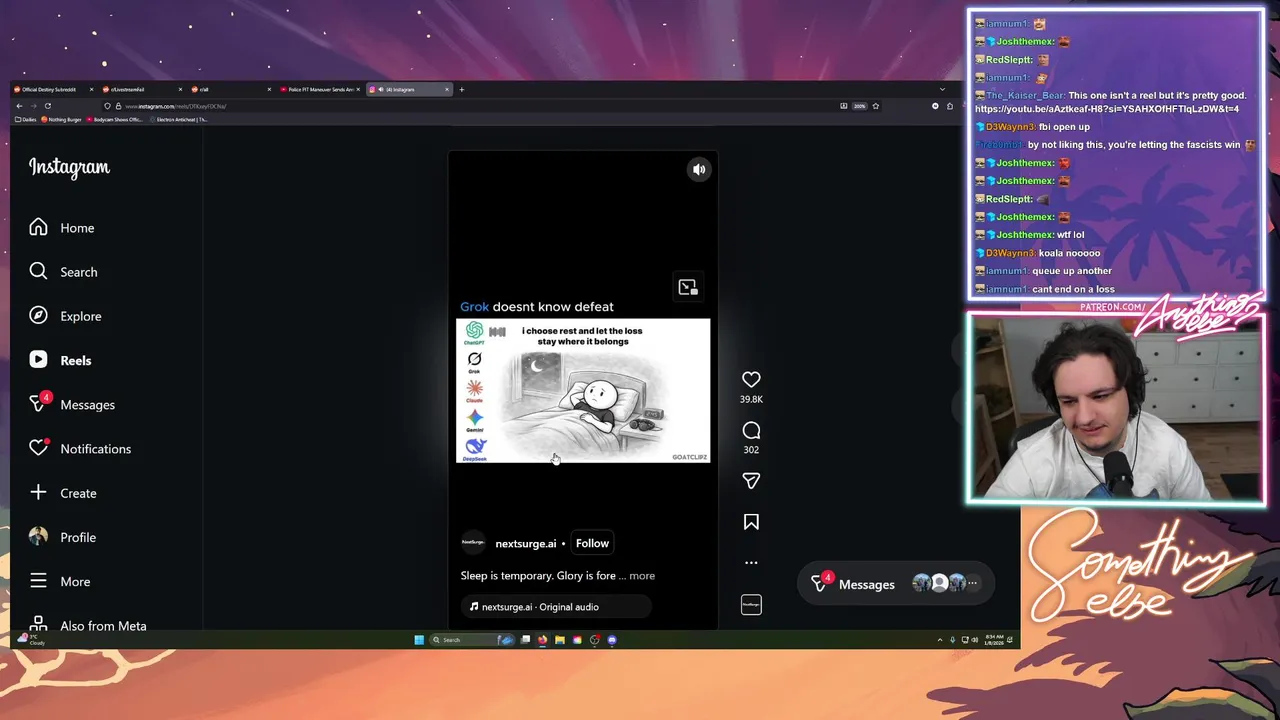Click the nextsurge.ai avatar
The image size is (1280, 720).
click(473, 543)
